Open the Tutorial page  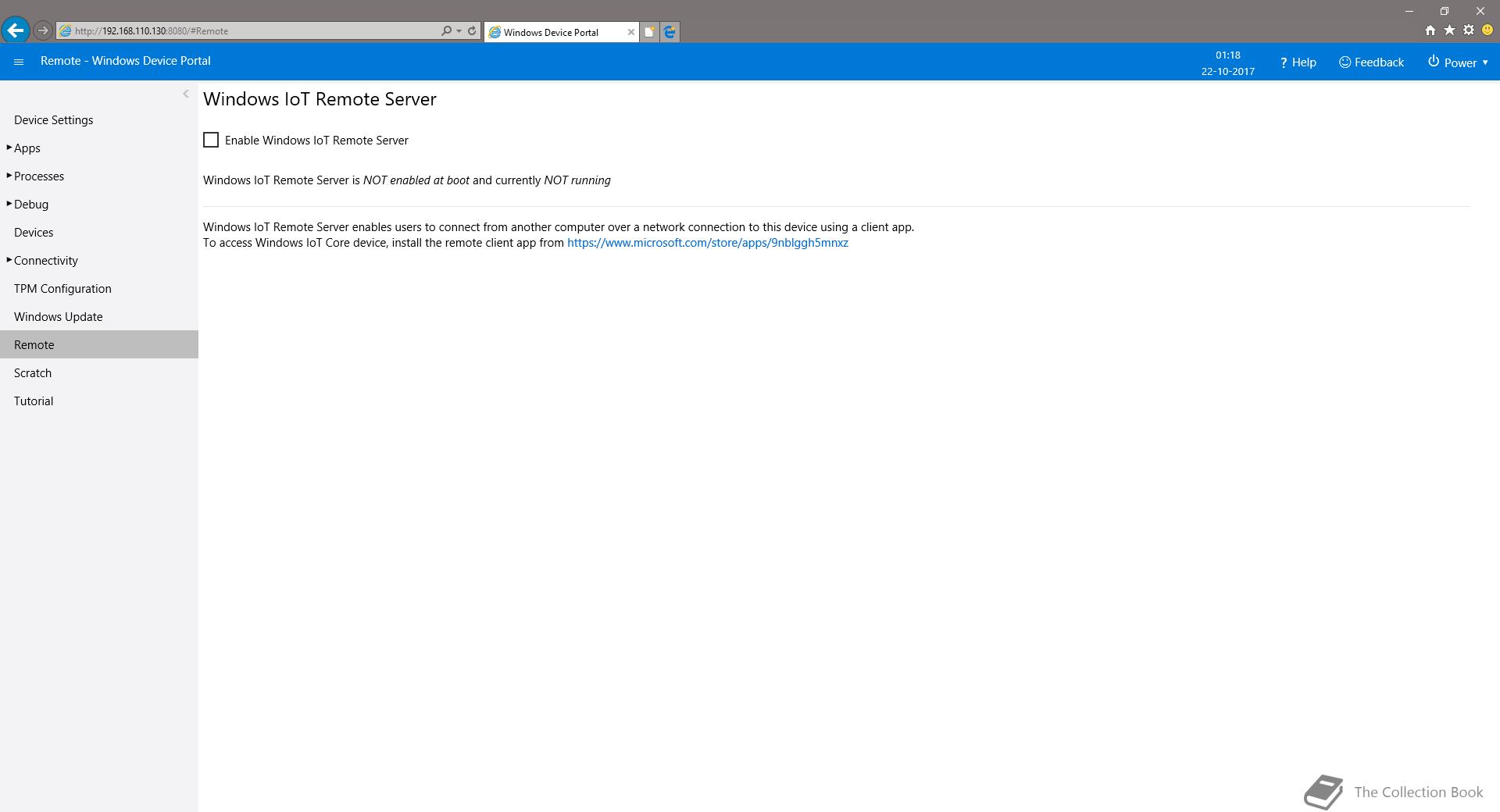point(34,401)
